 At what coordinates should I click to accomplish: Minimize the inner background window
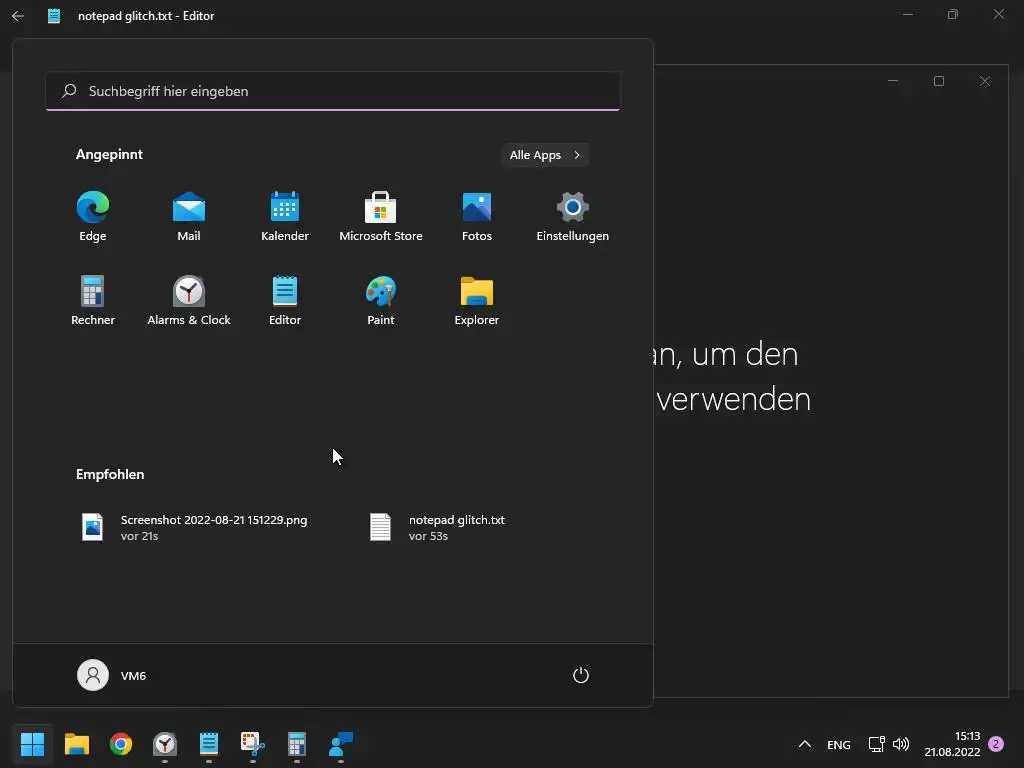[x=893, y=81]
